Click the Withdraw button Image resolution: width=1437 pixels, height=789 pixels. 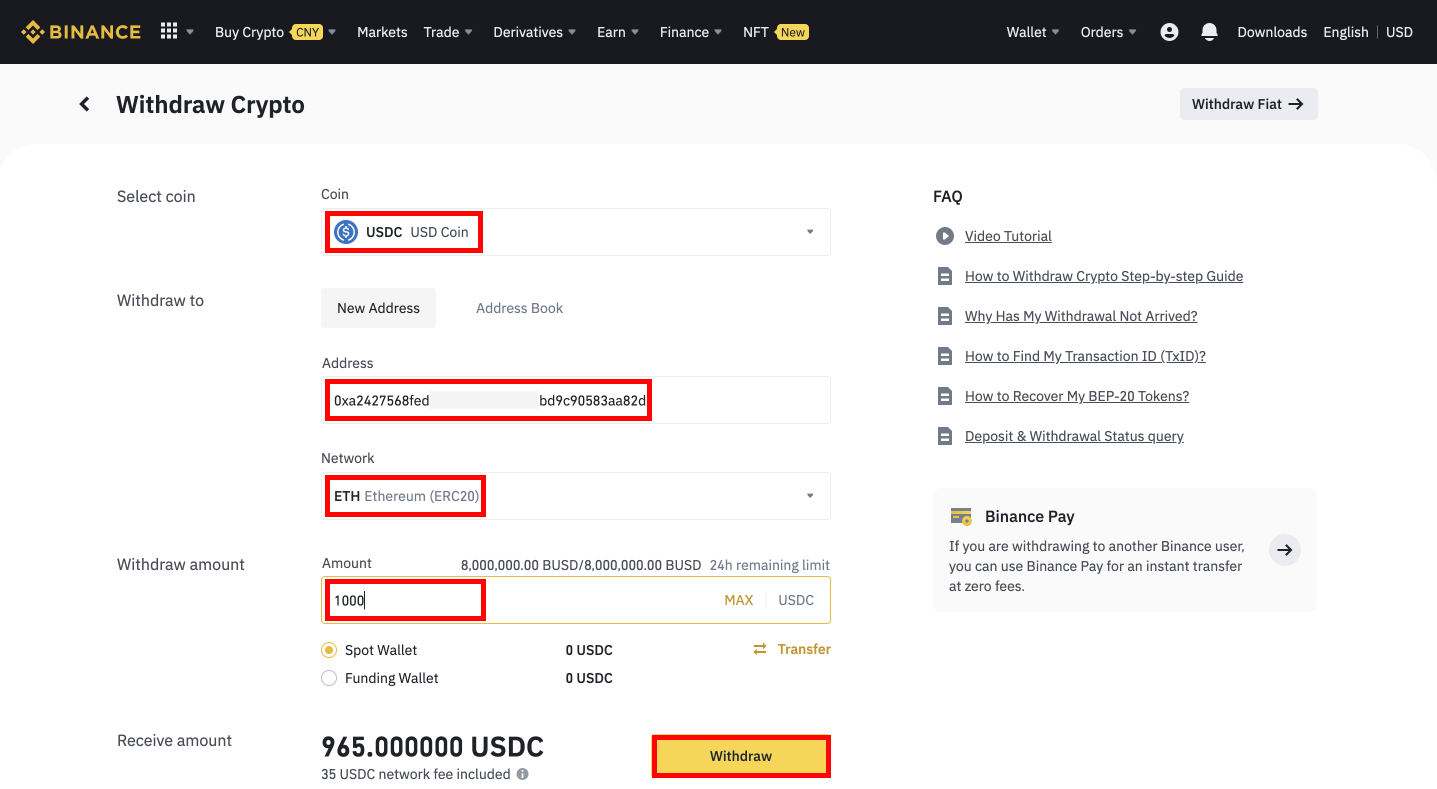pos(740,756)
